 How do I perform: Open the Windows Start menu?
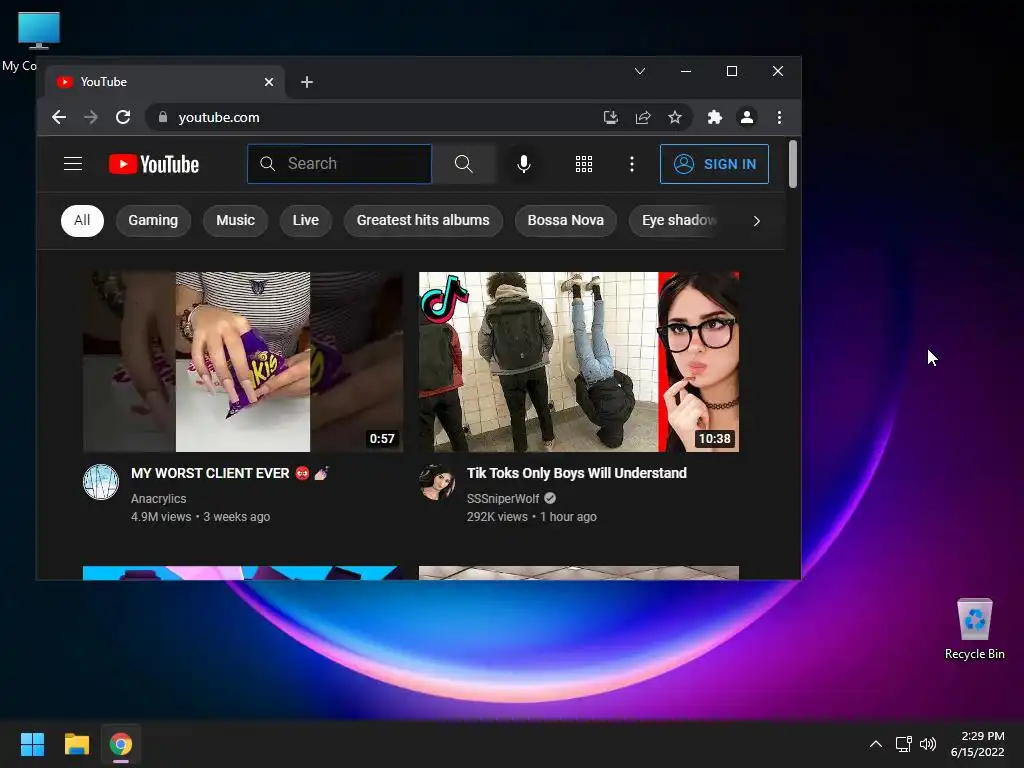point(32,744)
